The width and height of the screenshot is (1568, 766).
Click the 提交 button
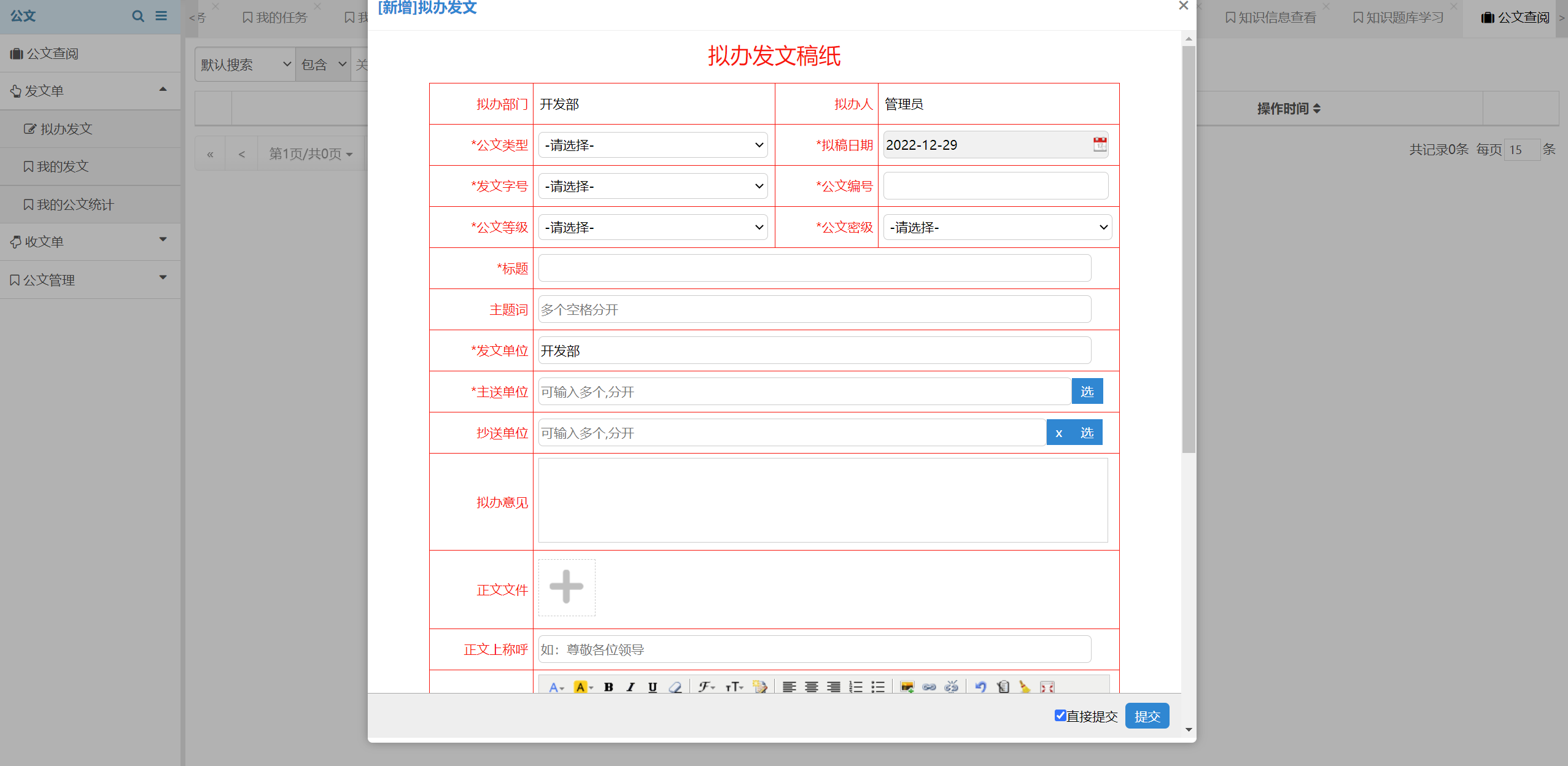click(1147, 716)
